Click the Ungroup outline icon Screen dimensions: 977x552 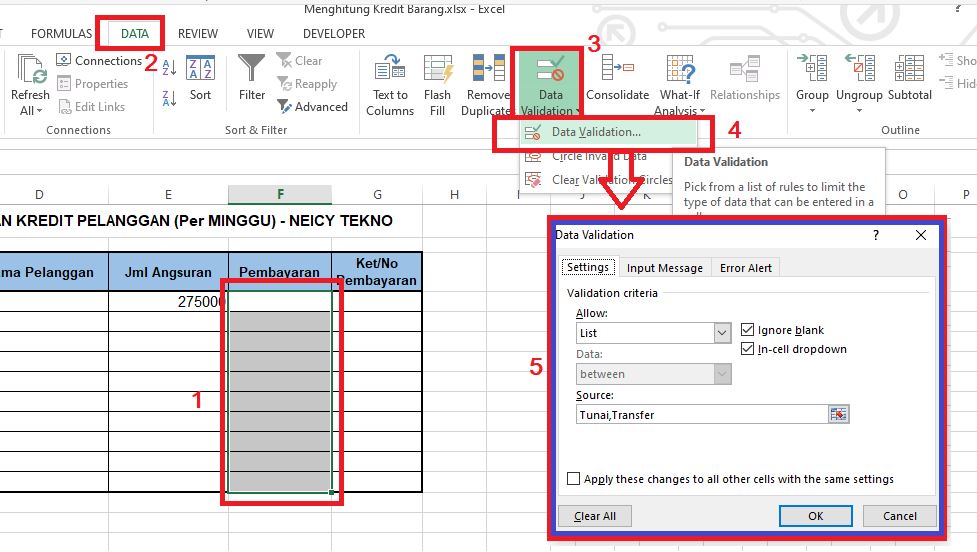click(x=859, y=69)
